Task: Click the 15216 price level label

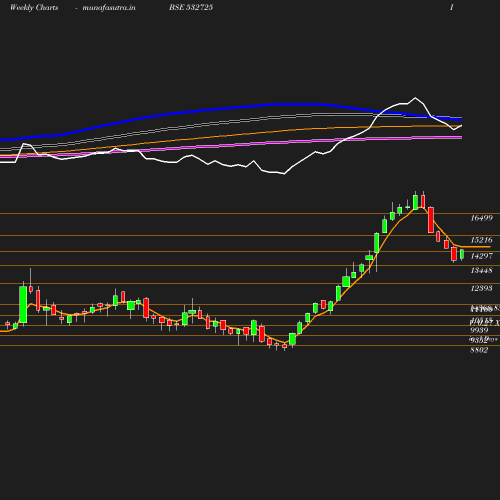Action: [482, 240]
